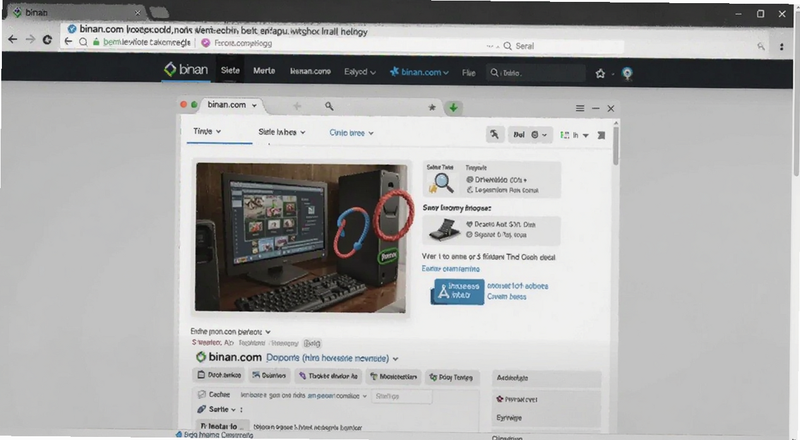Viewport: 800px width, 440px height.
Task: Expand the Ealyod menu in the site header
Action: tap(360, 72)
